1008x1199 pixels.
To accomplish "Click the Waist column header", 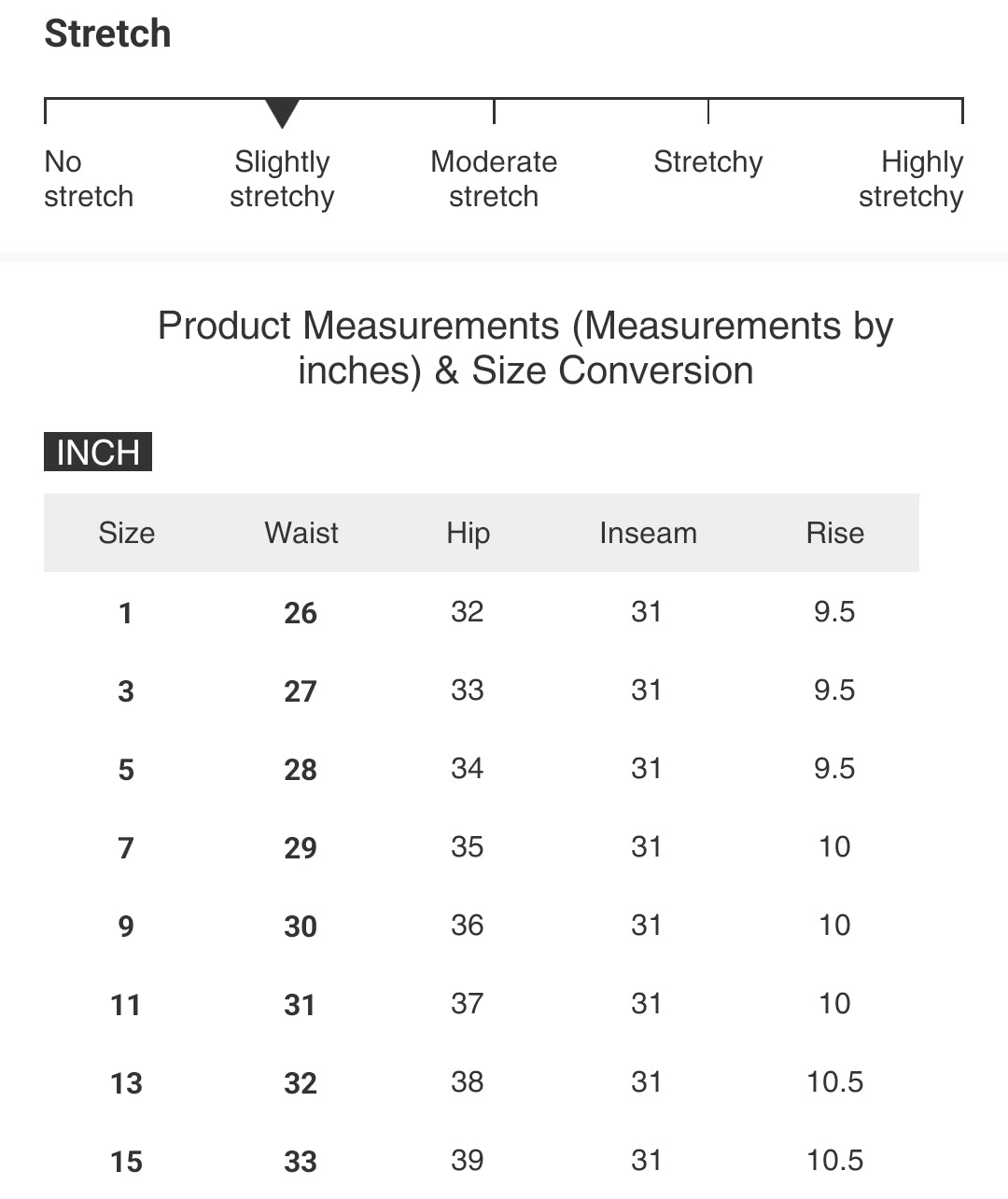I will coord(301,533).
